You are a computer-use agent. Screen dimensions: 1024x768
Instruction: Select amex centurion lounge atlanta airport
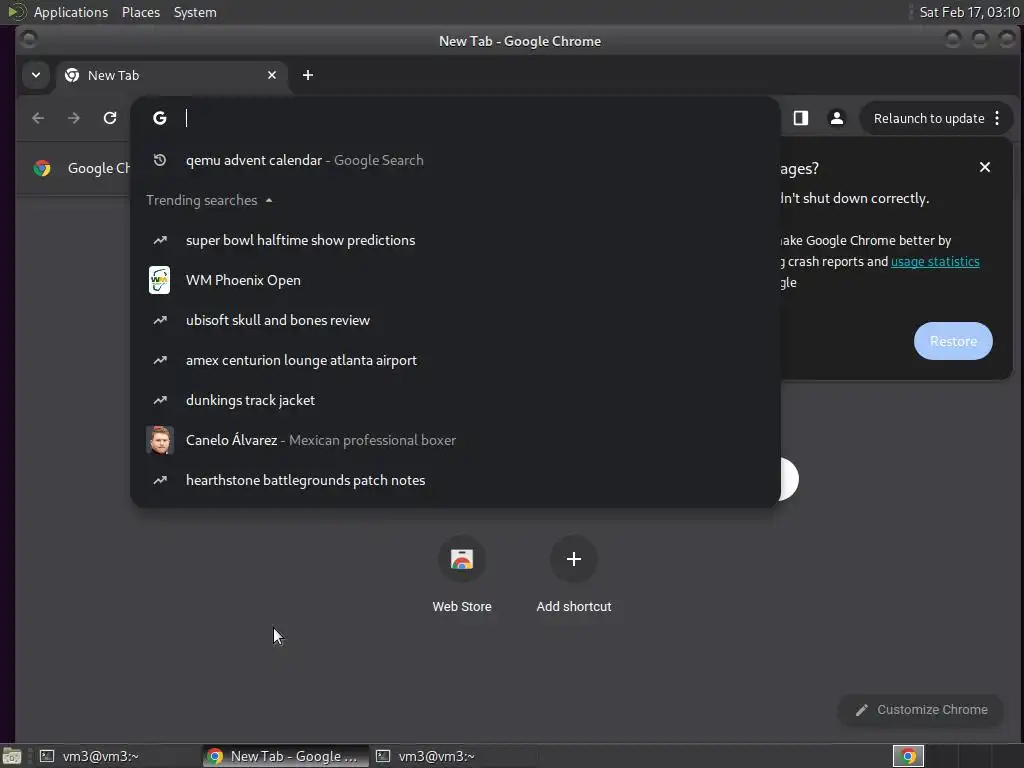click(455, 360)
